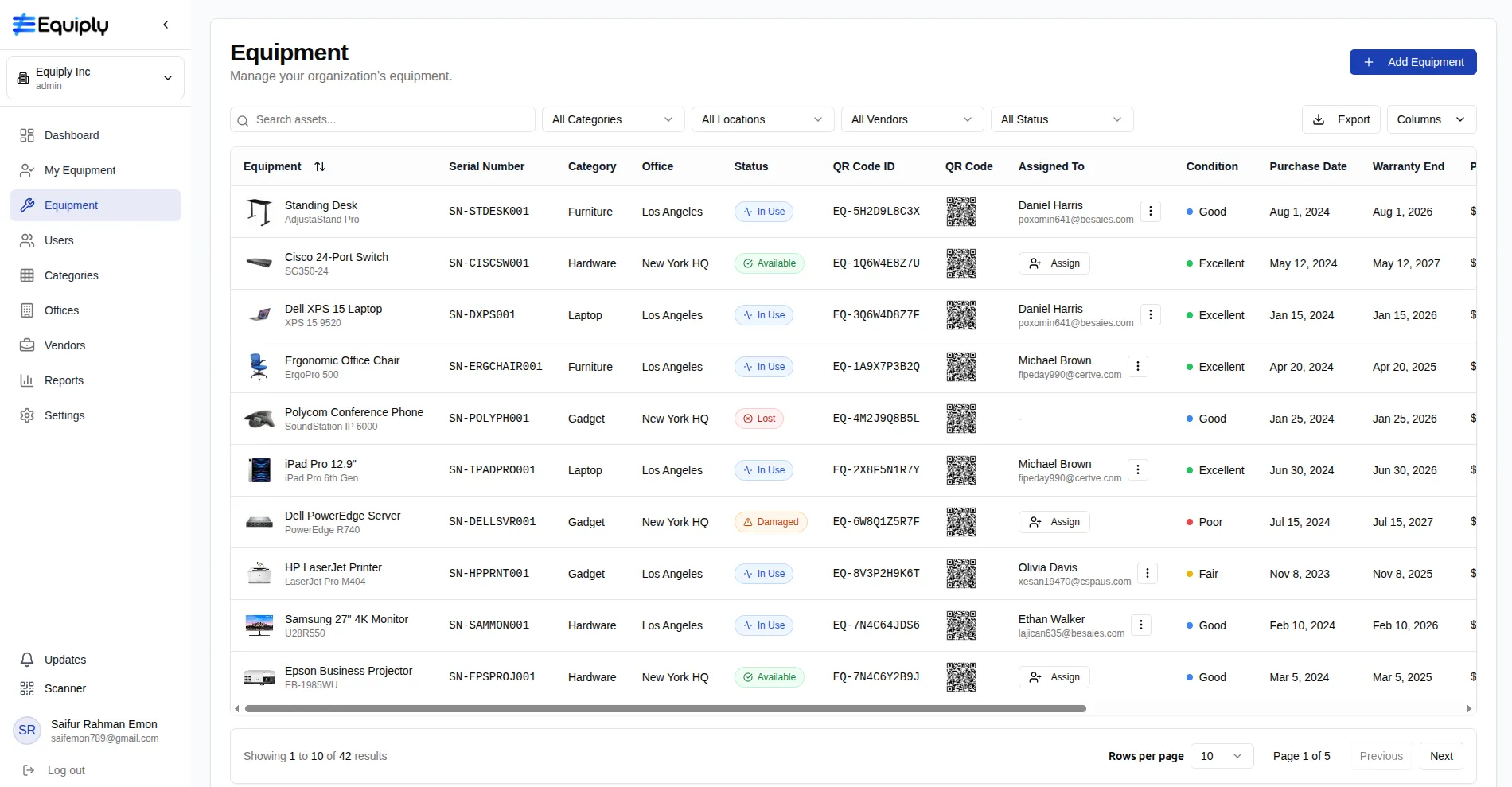
Task: Open Reports from the sidebar
Action: click(64, 380)
